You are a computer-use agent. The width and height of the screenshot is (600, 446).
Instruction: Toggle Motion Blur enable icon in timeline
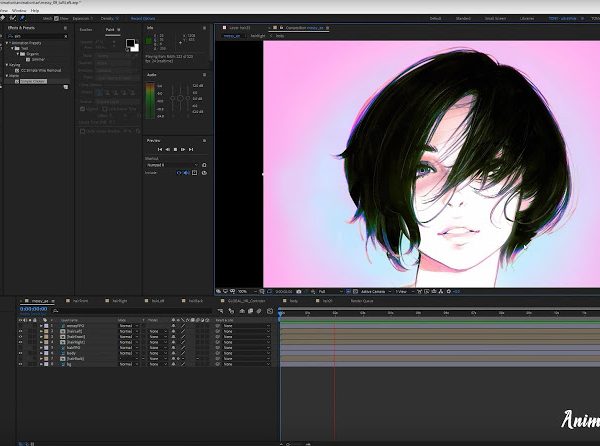coord(259,311)
